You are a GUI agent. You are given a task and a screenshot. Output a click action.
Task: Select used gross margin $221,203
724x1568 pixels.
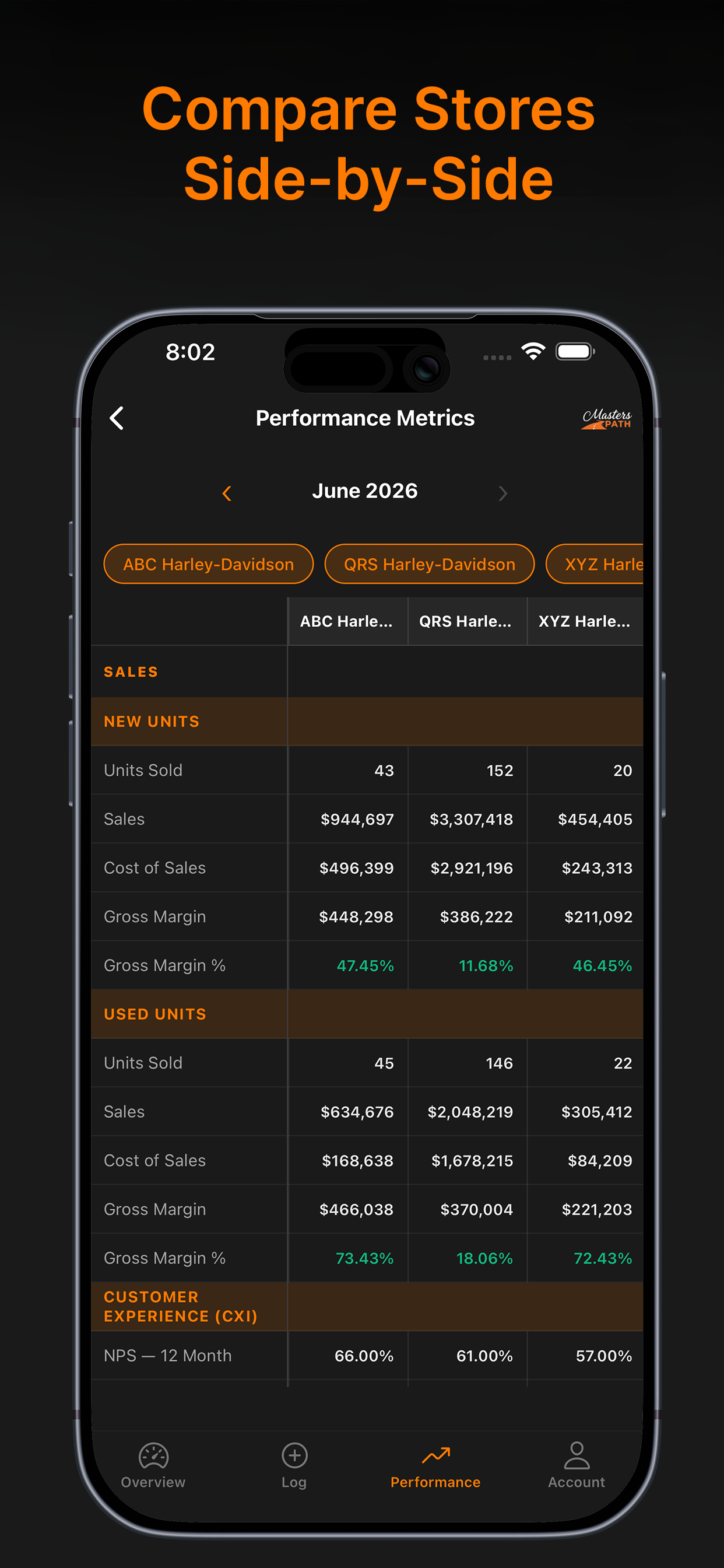[597, 1209]
